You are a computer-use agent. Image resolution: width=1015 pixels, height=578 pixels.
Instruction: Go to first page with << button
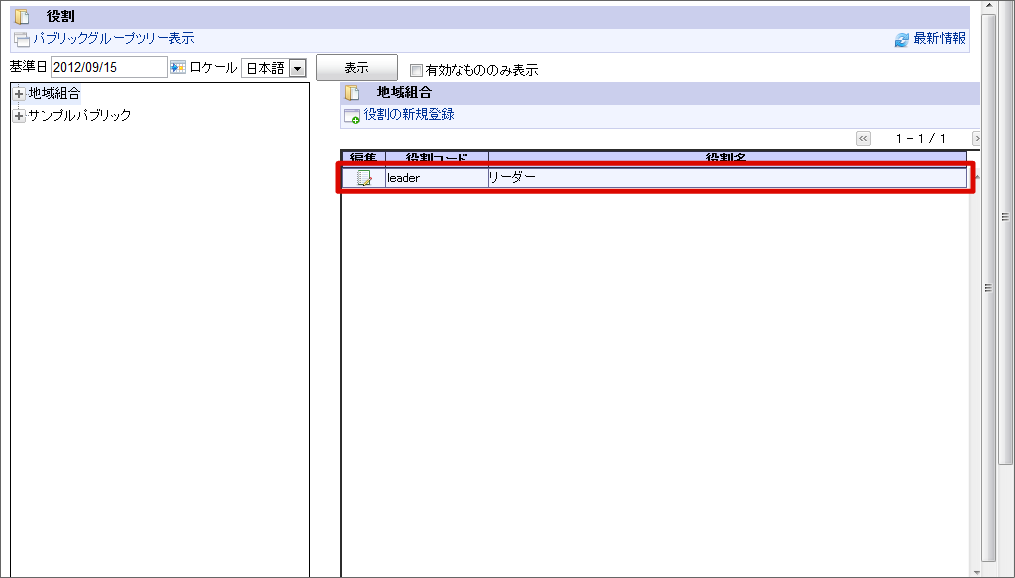(863, 139)
